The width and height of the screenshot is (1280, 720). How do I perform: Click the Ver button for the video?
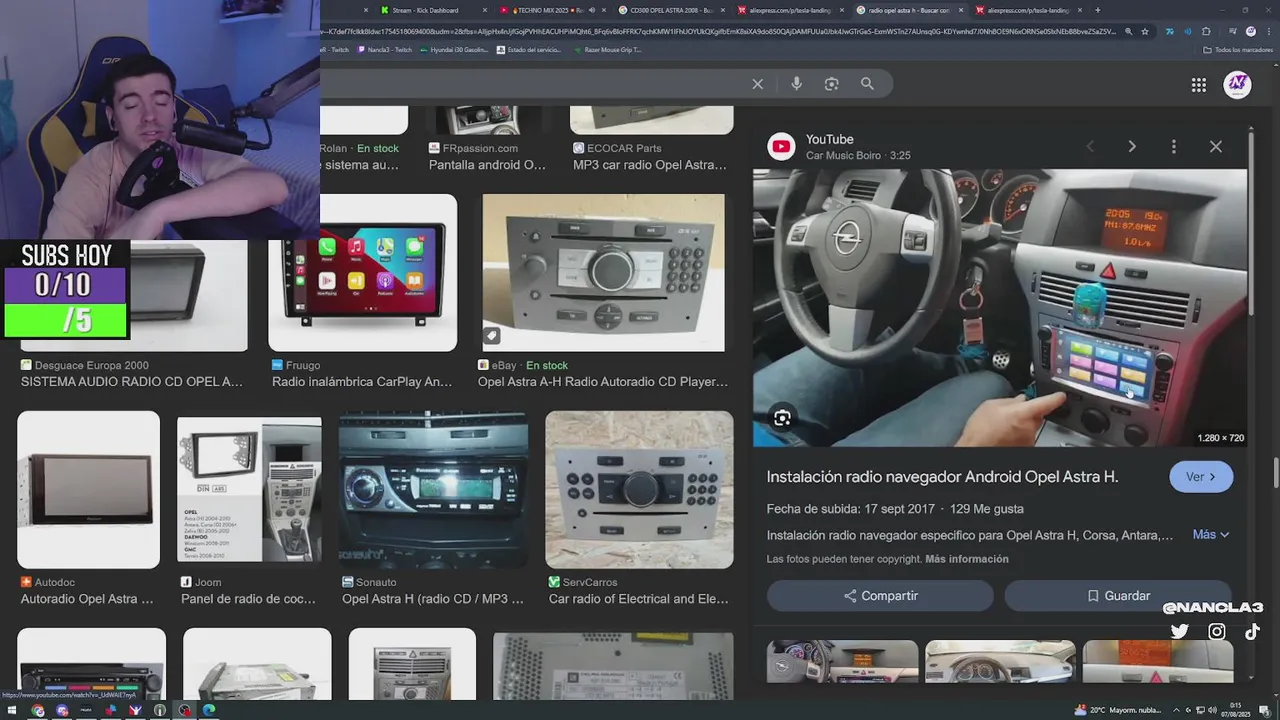tap(1201, 477)
